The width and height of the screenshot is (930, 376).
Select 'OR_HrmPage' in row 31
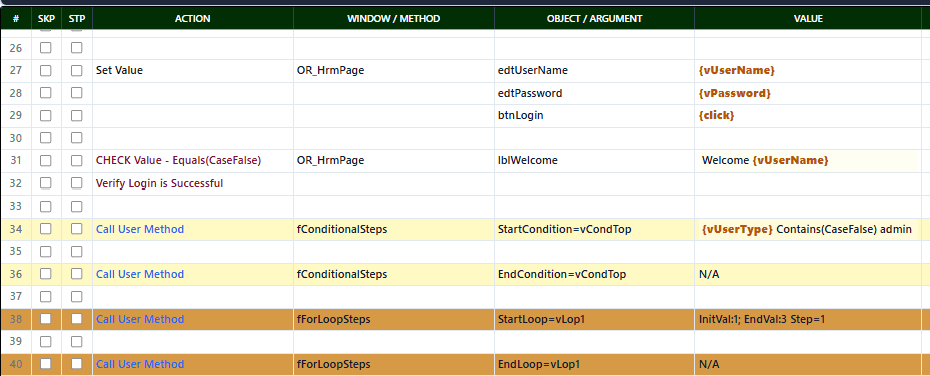click(x=394, y=161)
